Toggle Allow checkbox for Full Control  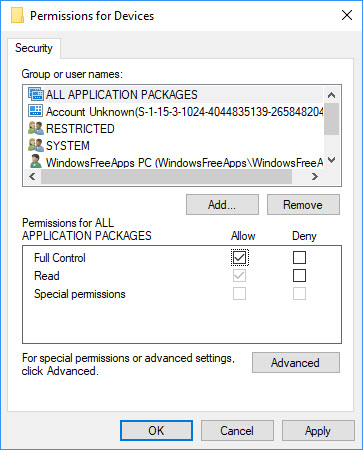[x=239, y=257]
